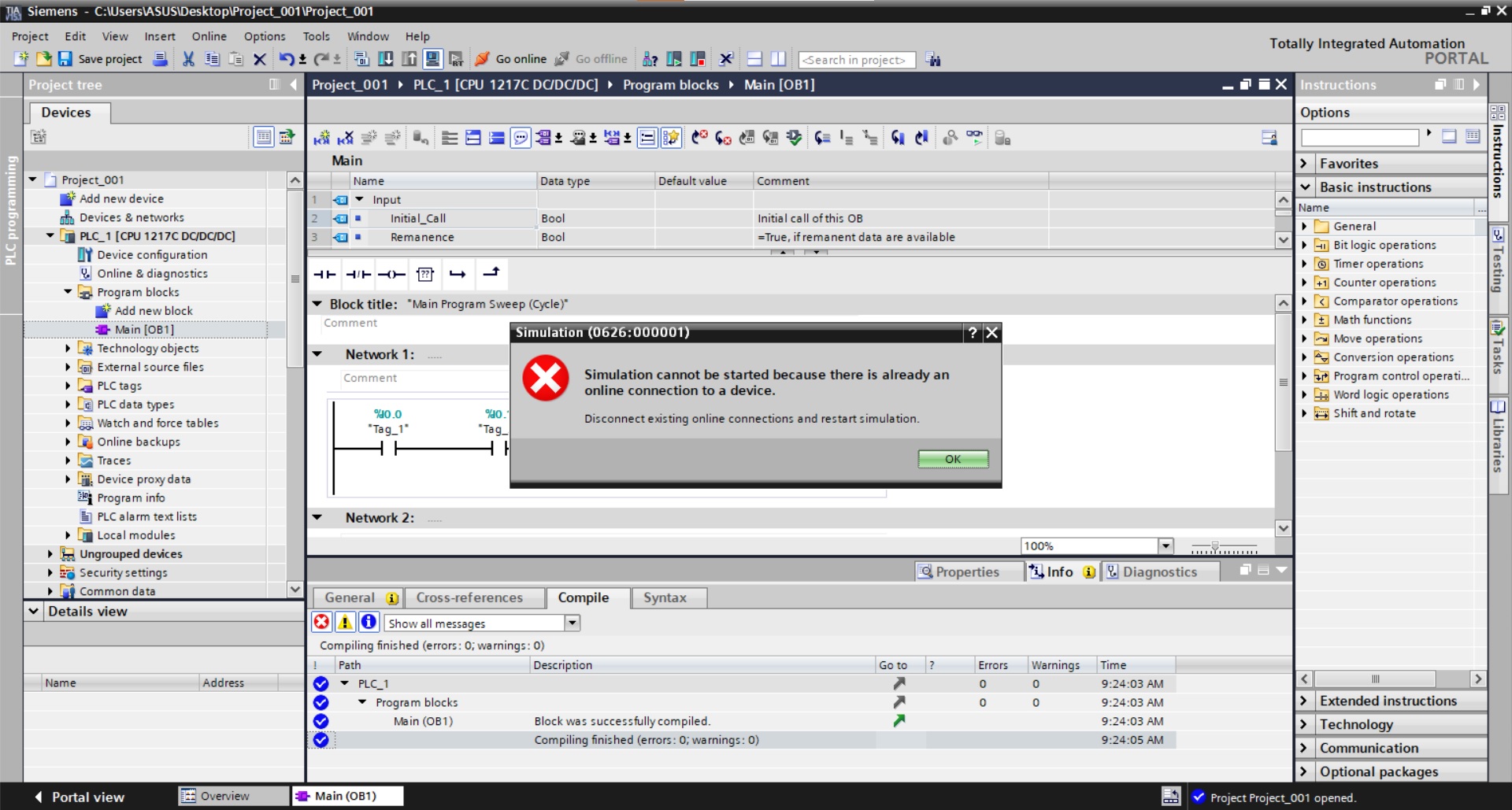Image resolution: width=1512 pixels, height=810 pixels.
Task: Click the Copy icon in main toolbar
Action: (212, 59)
